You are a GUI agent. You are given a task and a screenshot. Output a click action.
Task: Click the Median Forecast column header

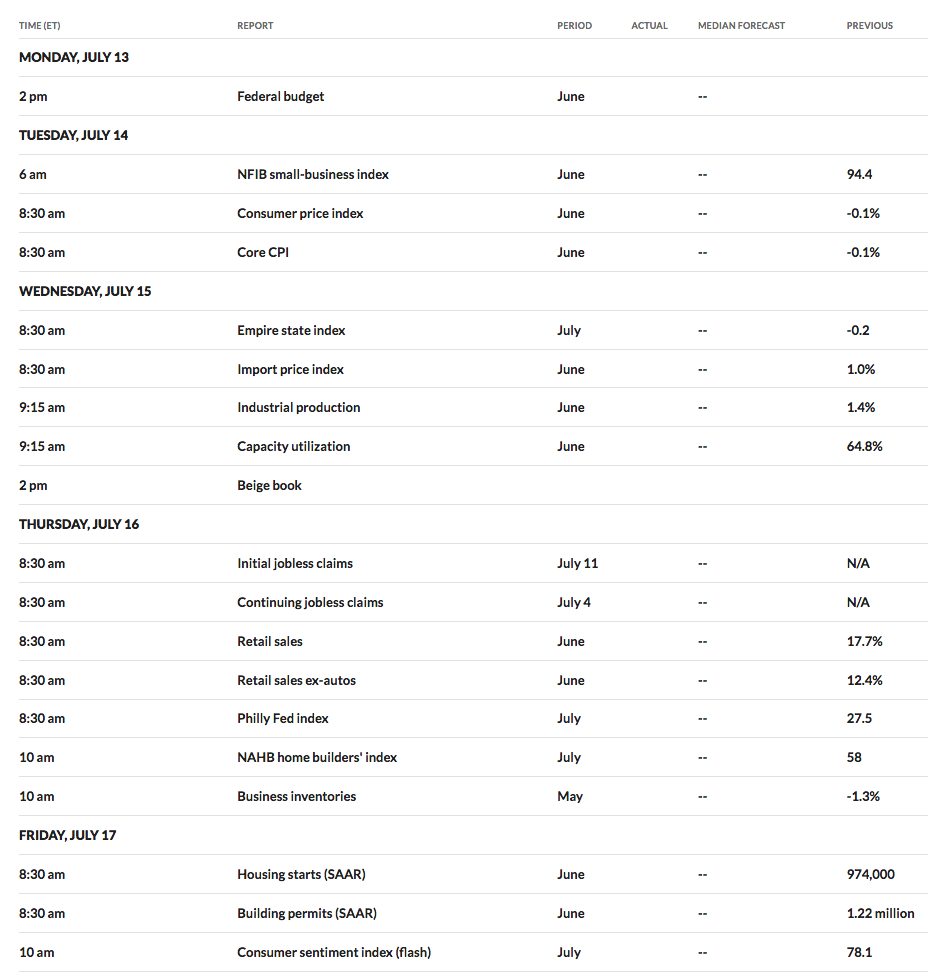(x=741, y=26)
